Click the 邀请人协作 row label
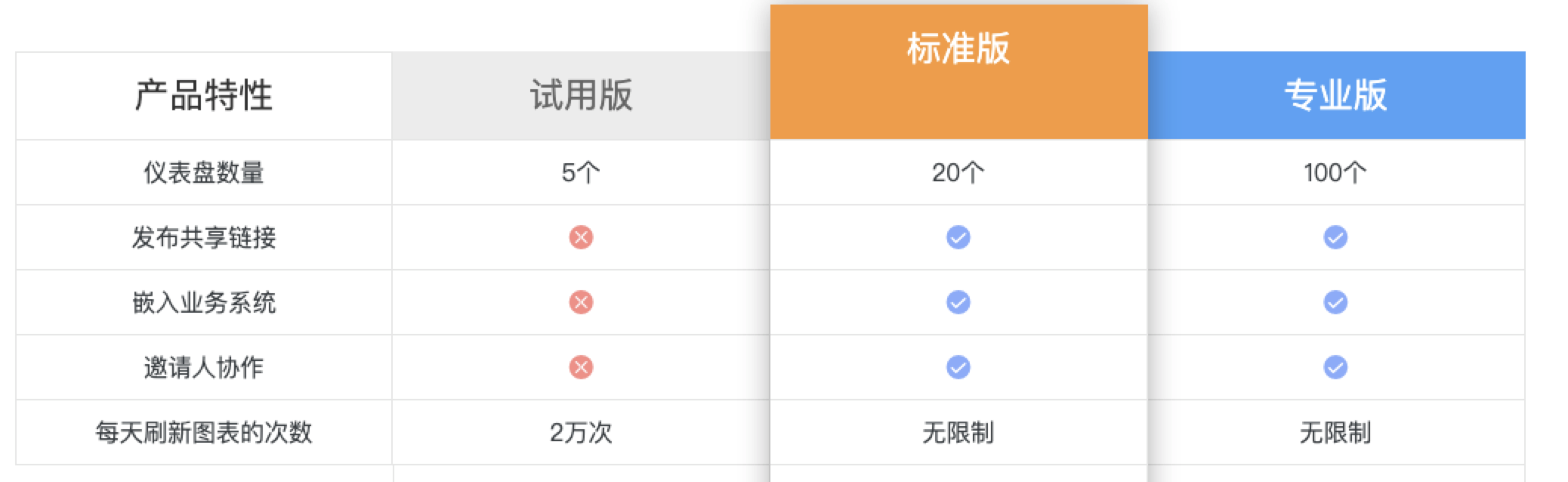The image size is (1568, 482). (204, 367)
